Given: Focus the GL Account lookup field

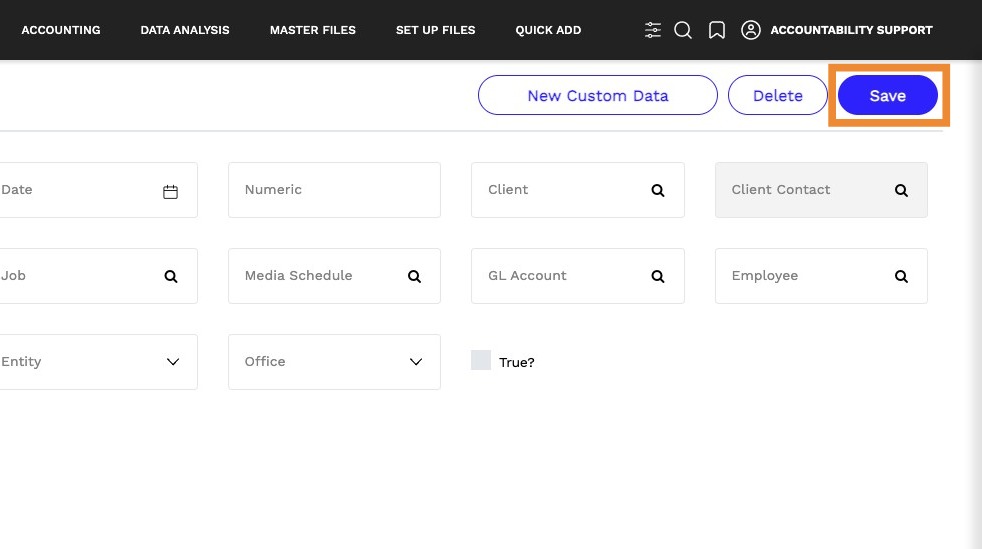Looking at the screenshot, I should 577,276.
